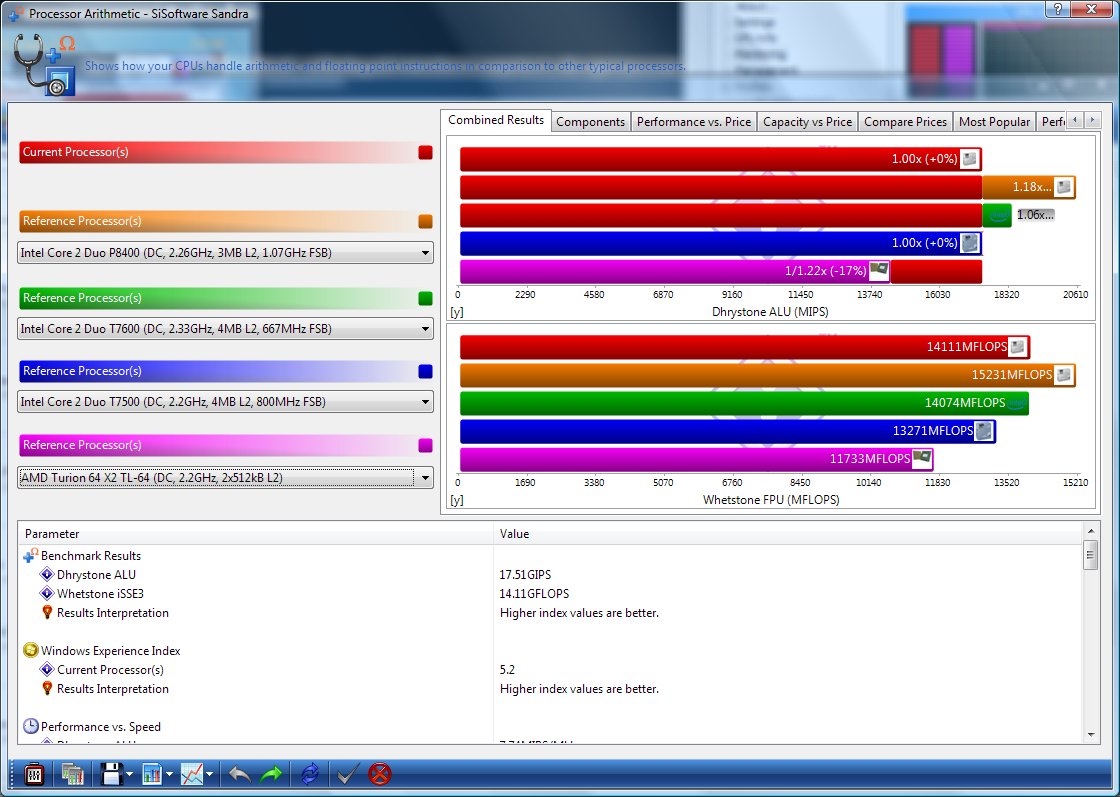The width and height of the screenshot is (1120, 797).
Task: Click the green Reference Processor(s) color swatch
Action: click(x=425, y=299)
